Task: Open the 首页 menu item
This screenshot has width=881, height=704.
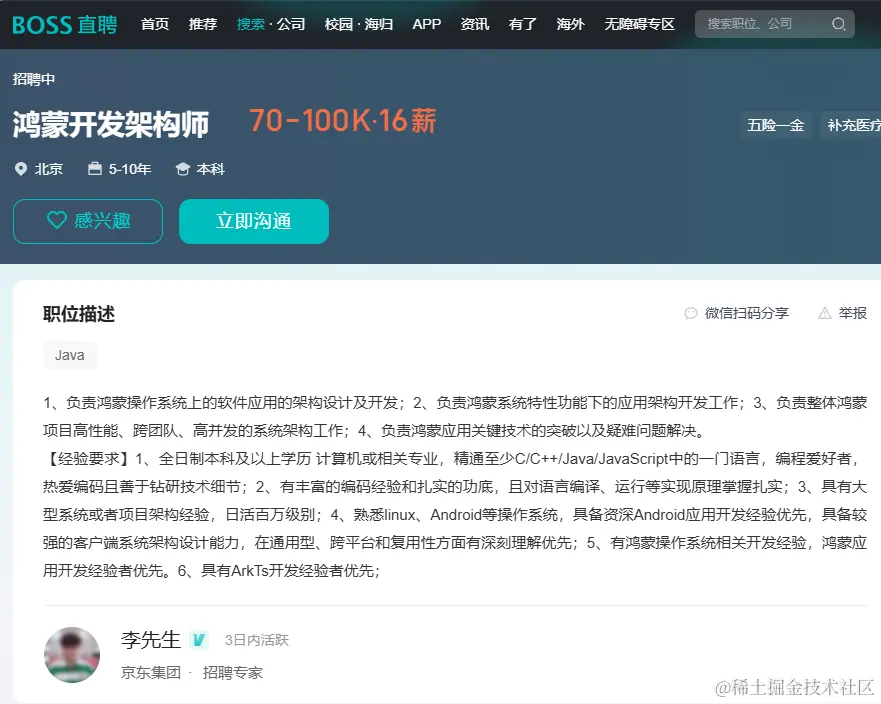Action: coord(155,24)
